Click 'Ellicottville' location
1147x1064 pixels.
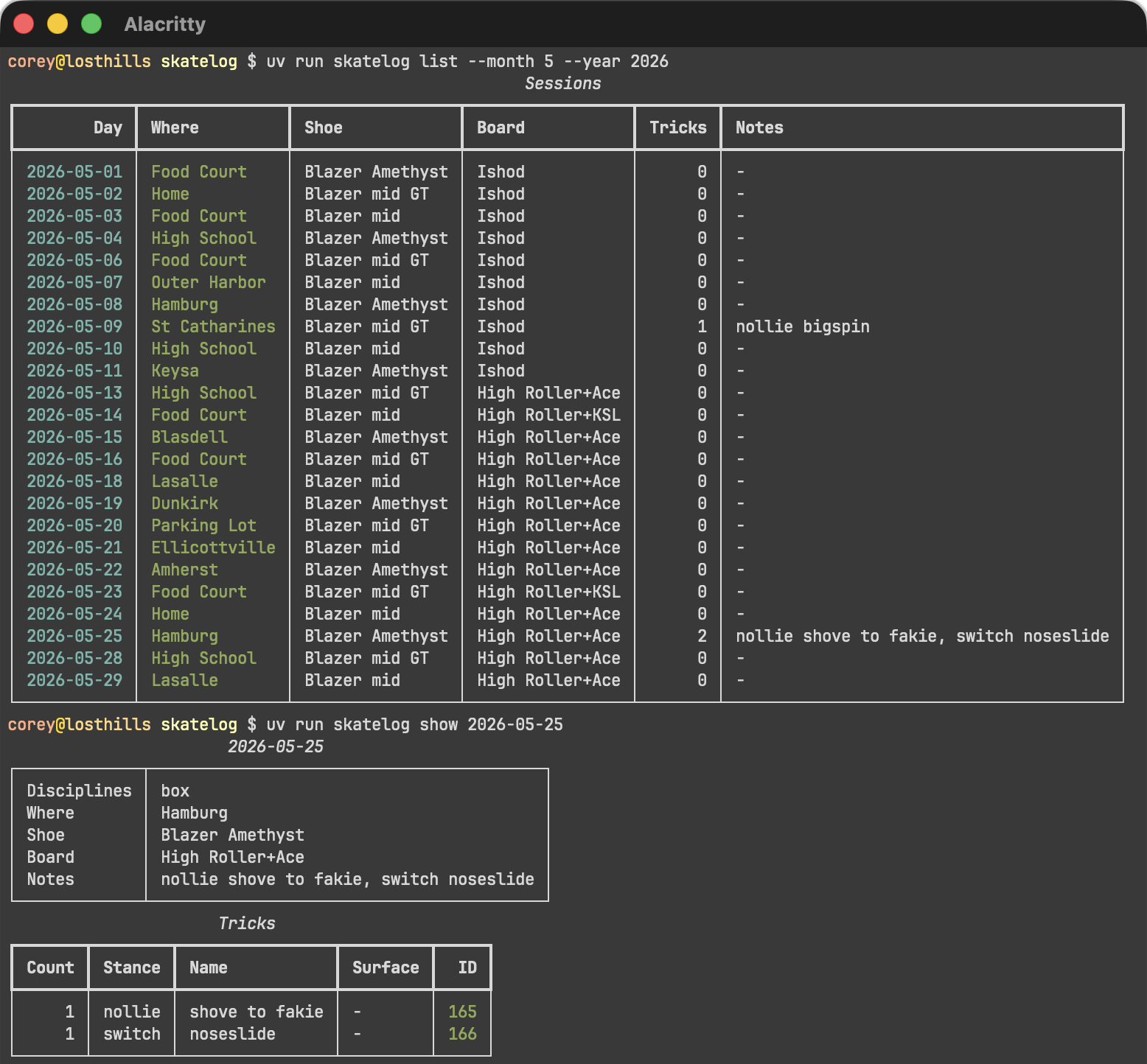click(213, 547)
